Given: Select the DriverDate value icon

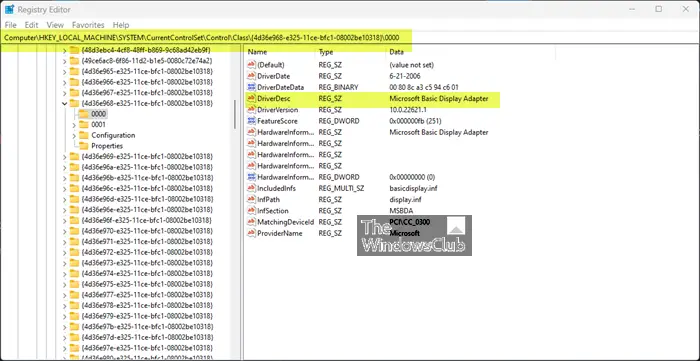Looking at the screenshot, I should pyautogui.click(x=251, y=76).
